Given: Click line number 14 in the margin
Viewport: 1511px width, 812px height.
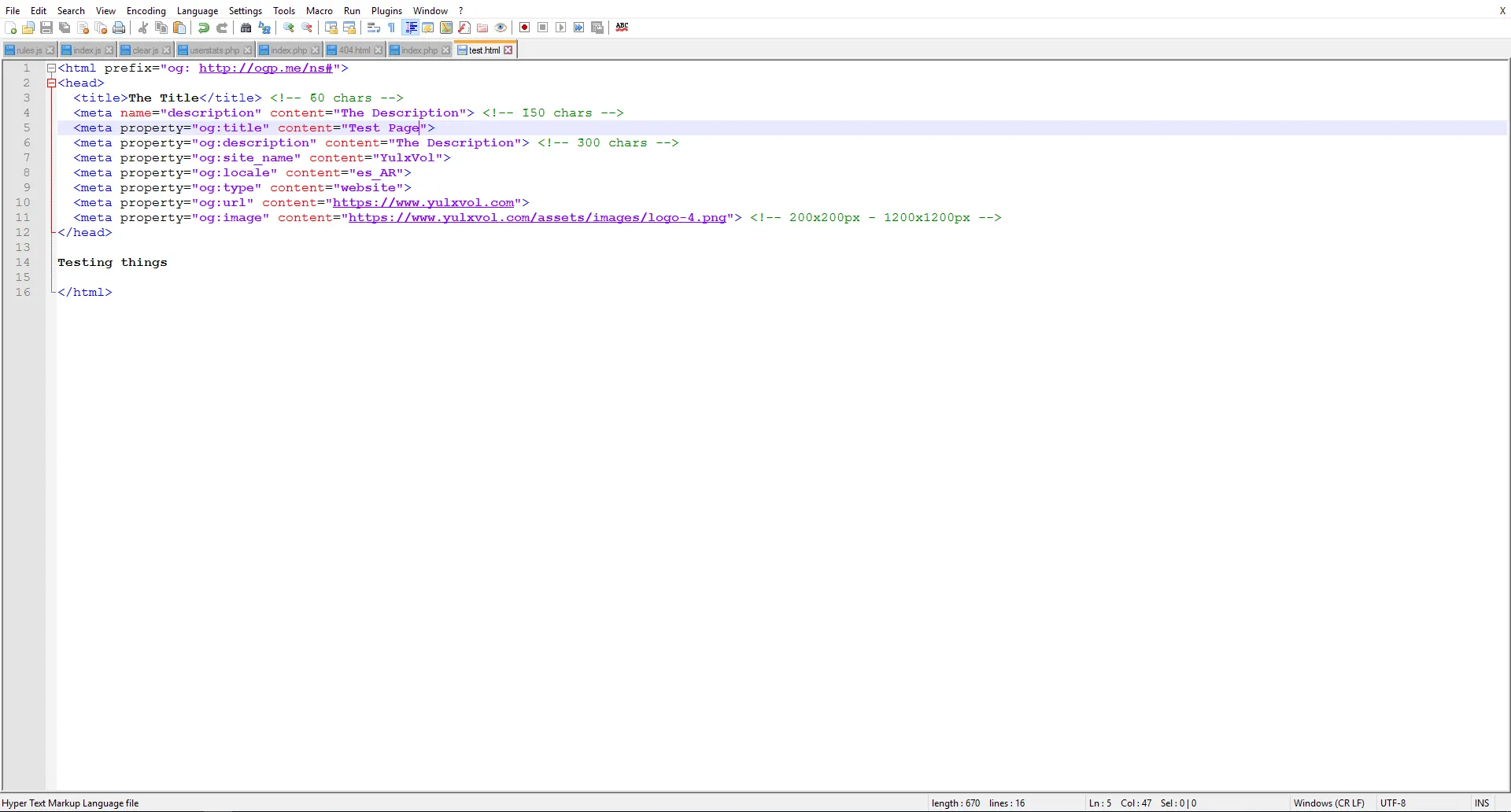Looking at the screenshot, I should (x=23, y=263).
